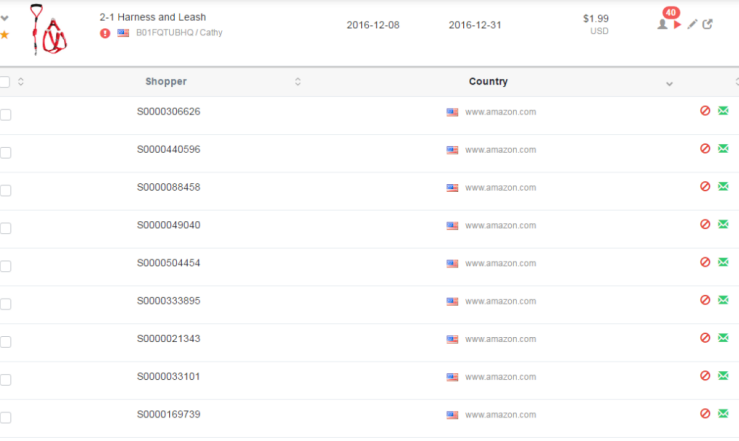
Task: Click the Country column header
Action: [x=488, y=82]
